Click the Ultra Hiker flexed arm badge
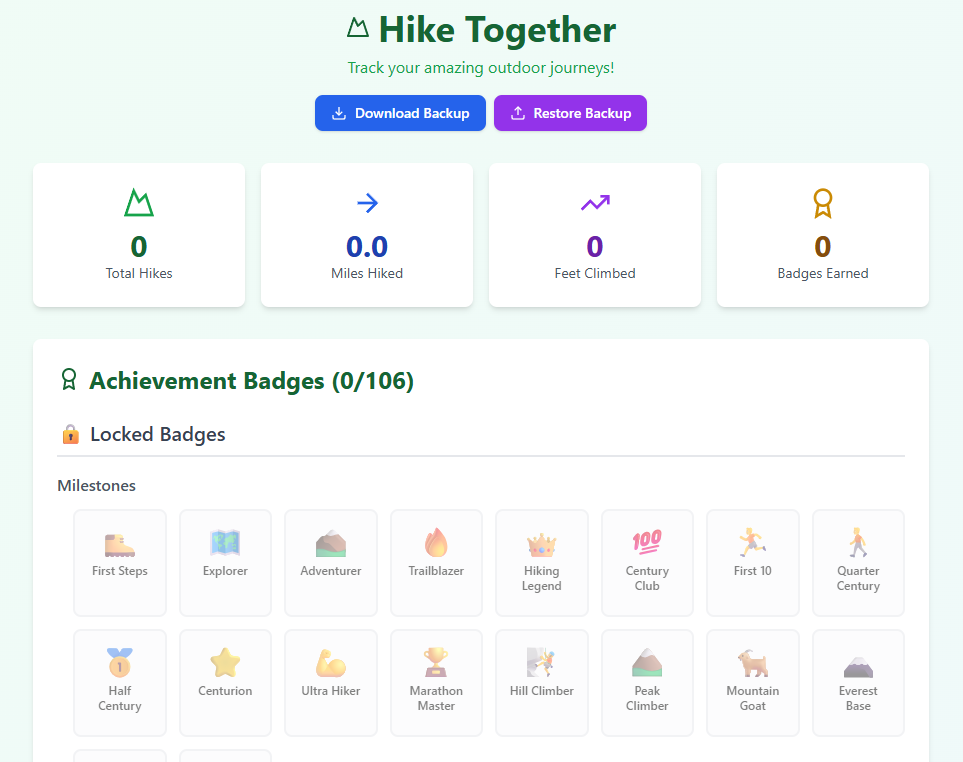 tap(331, 682)
